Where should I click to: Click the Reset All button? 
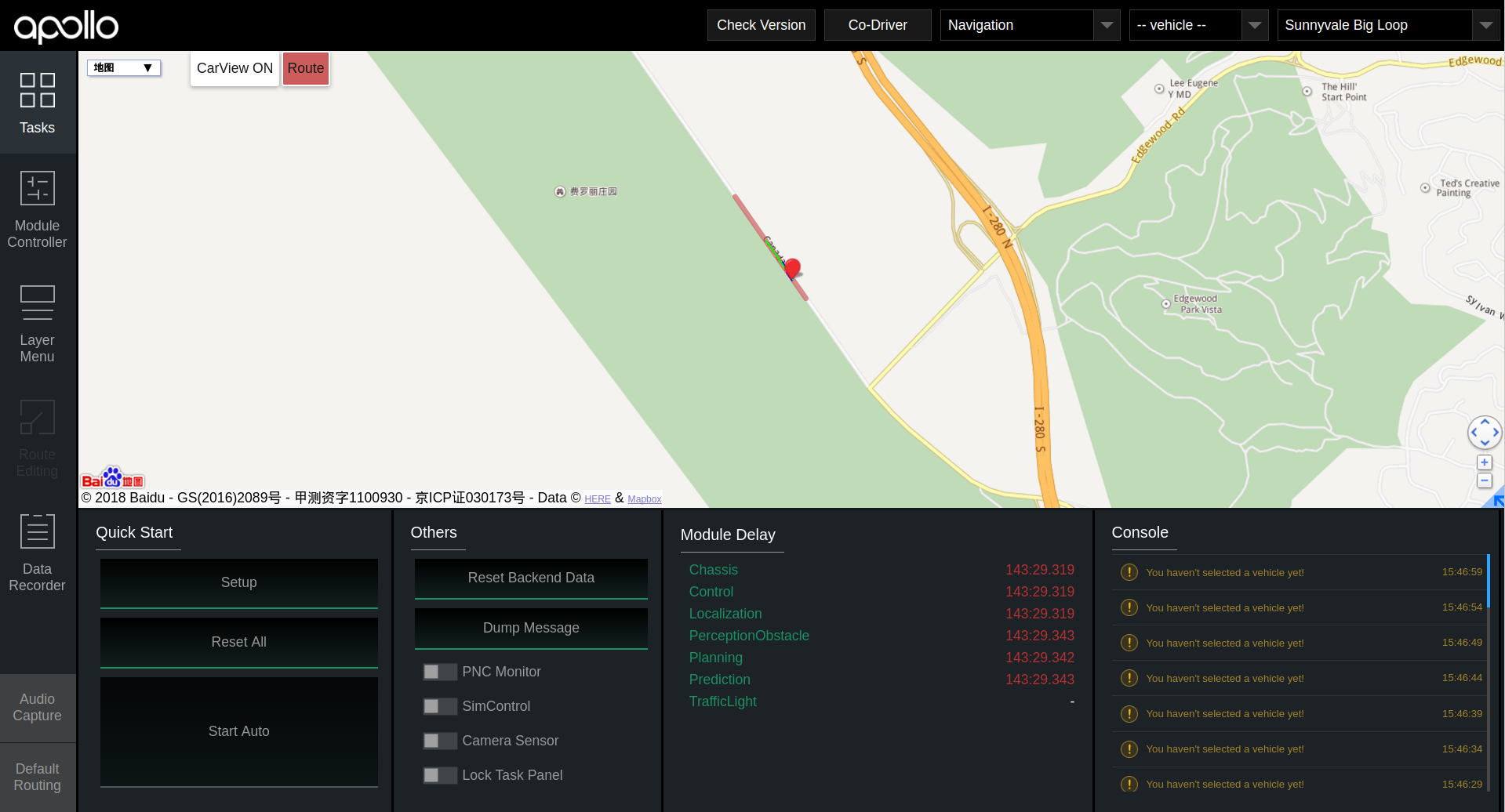pyautogui.click(x=239, y=643)
